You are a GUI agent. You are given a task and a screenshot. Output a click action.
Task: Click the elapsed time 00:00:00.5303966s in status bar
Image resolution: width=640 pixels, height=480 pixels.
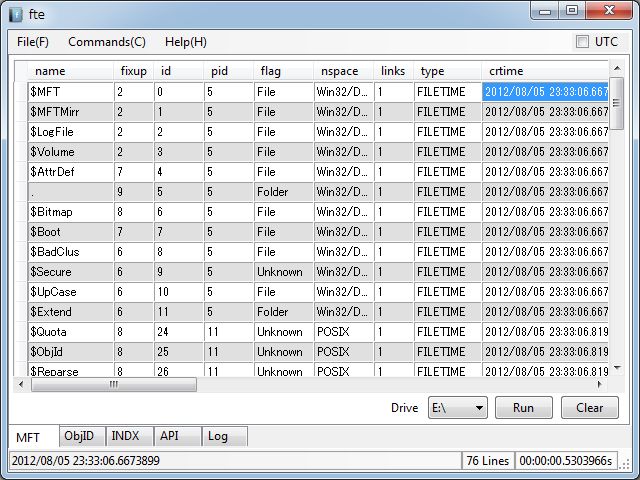[566, 461]
